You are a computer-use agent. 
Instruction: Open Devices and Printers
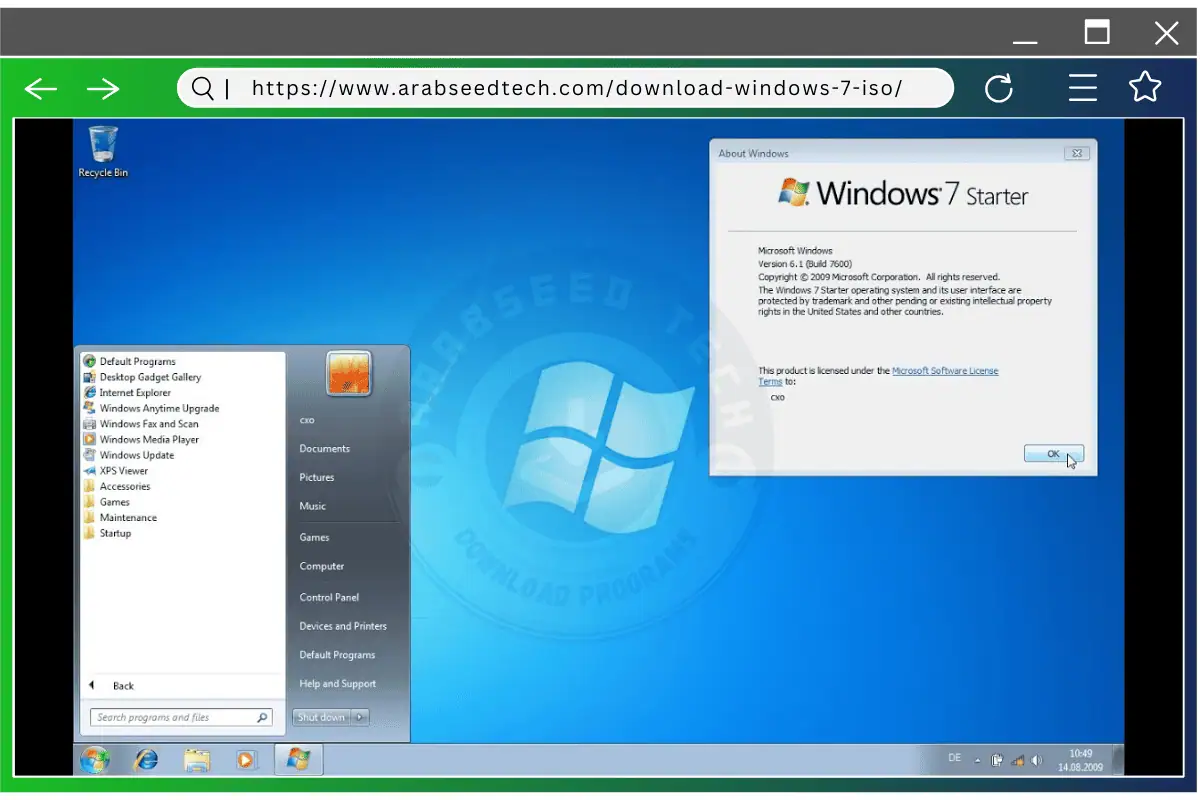pyautogui.click(x=343, y=626)
